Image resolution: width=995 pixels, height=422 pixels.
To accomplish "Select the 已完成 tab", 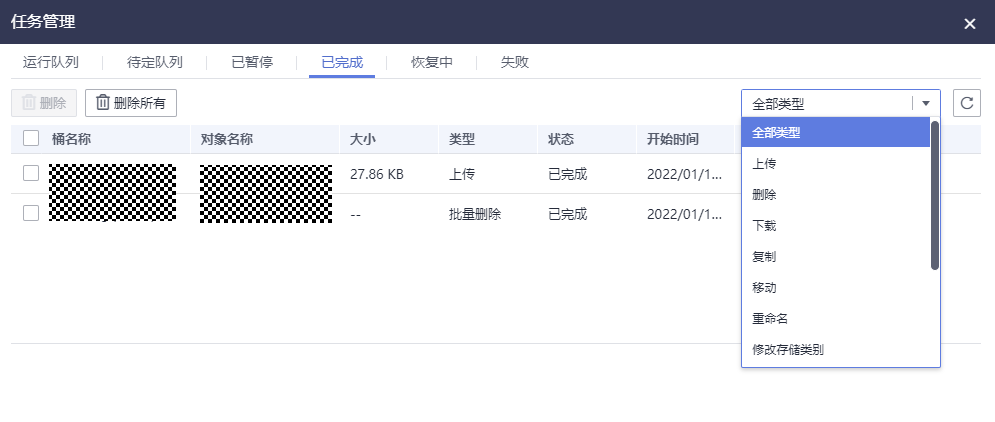I will click(342, 62).
